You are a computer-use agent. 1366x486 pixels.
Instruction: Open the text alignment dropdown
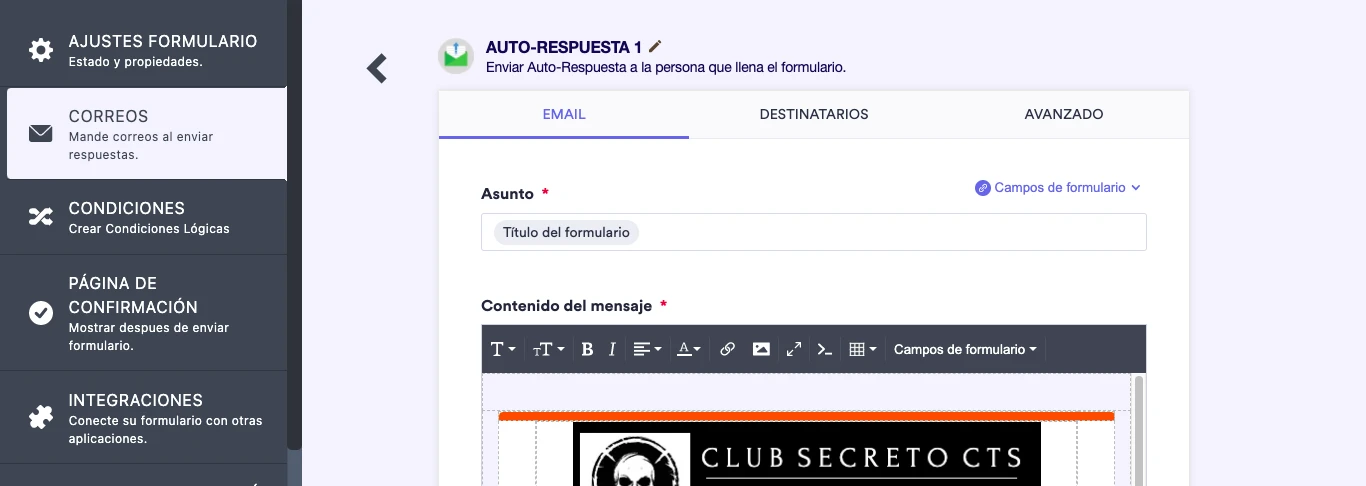[x=647, y=349]
